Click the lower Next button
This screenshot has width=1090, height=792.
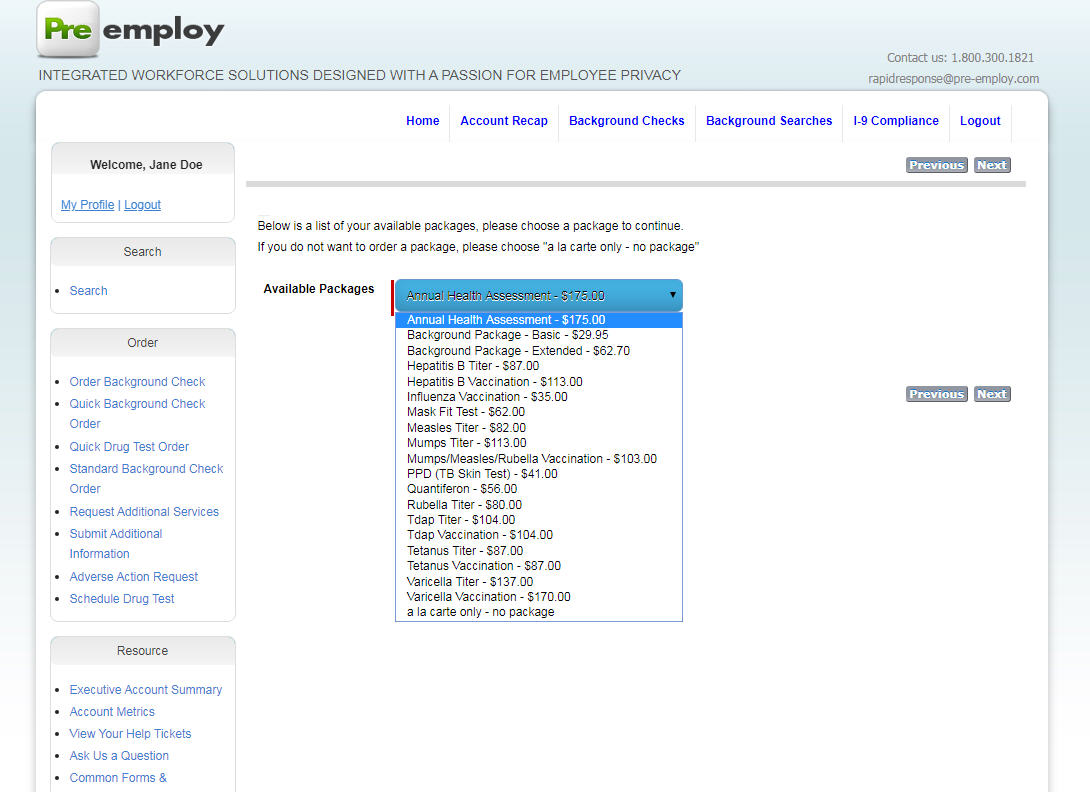[991, 394]
